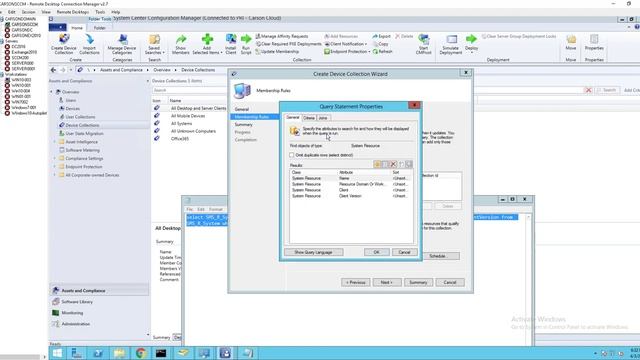
Task: Click the Show Query Language button
Action: 313,252
